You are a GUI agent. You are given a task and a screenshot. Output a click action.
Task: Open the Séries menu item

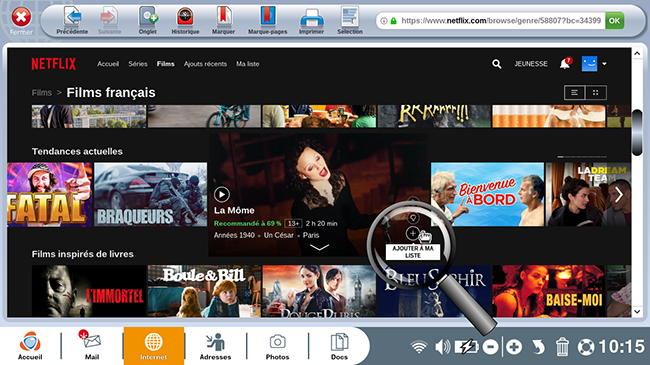[138, 64]
